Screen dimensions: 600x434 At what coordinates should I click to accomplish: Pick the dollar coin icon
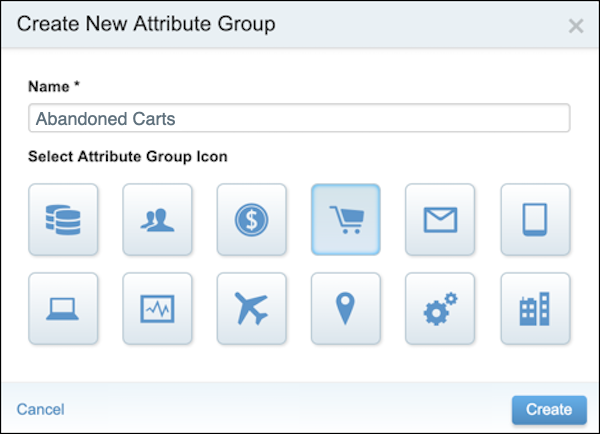point(251,219)
